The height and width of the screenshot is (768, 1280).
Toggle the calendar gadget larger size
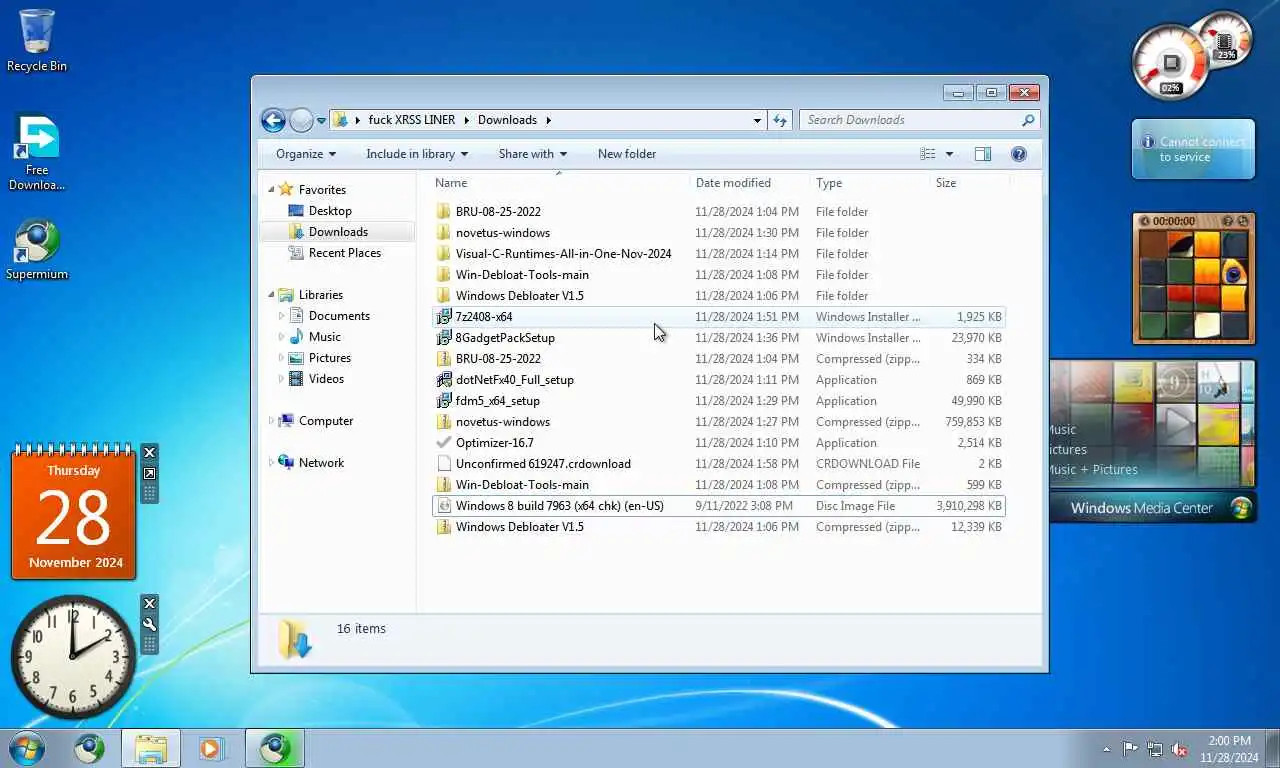[149, 474]
